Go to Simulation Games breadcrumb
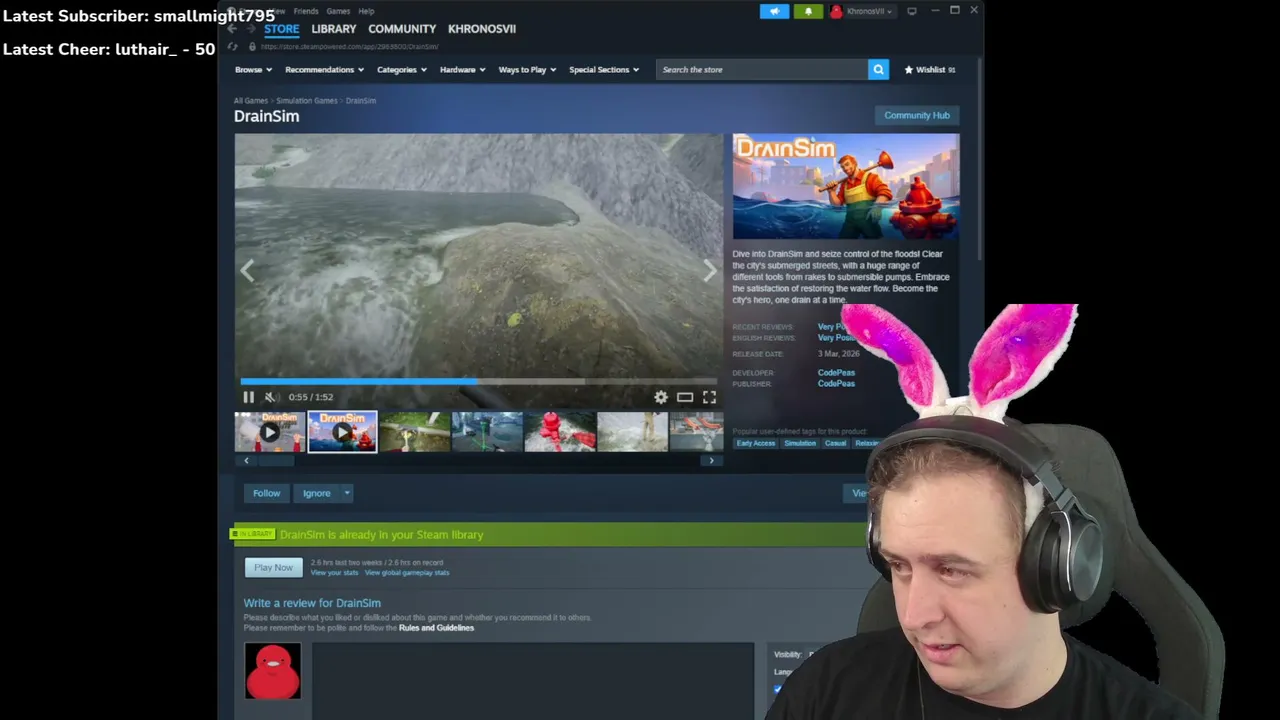The height and width of the screenshot is (720, 1280). [307, 101]
